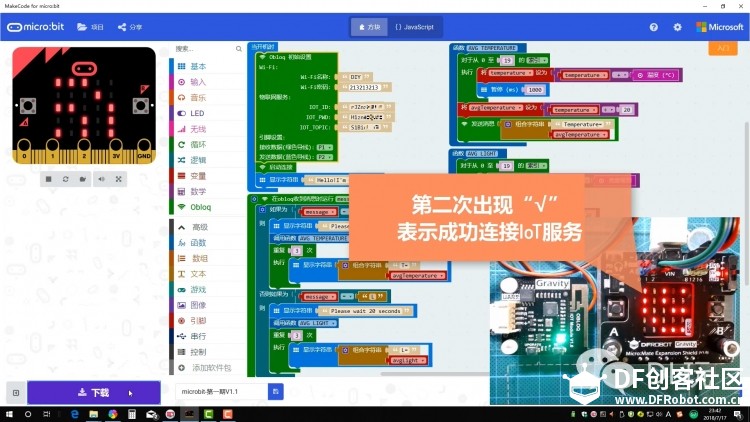Open the 基本 Basic block category
Screen dimensions: 750x422
pos(207,67)
